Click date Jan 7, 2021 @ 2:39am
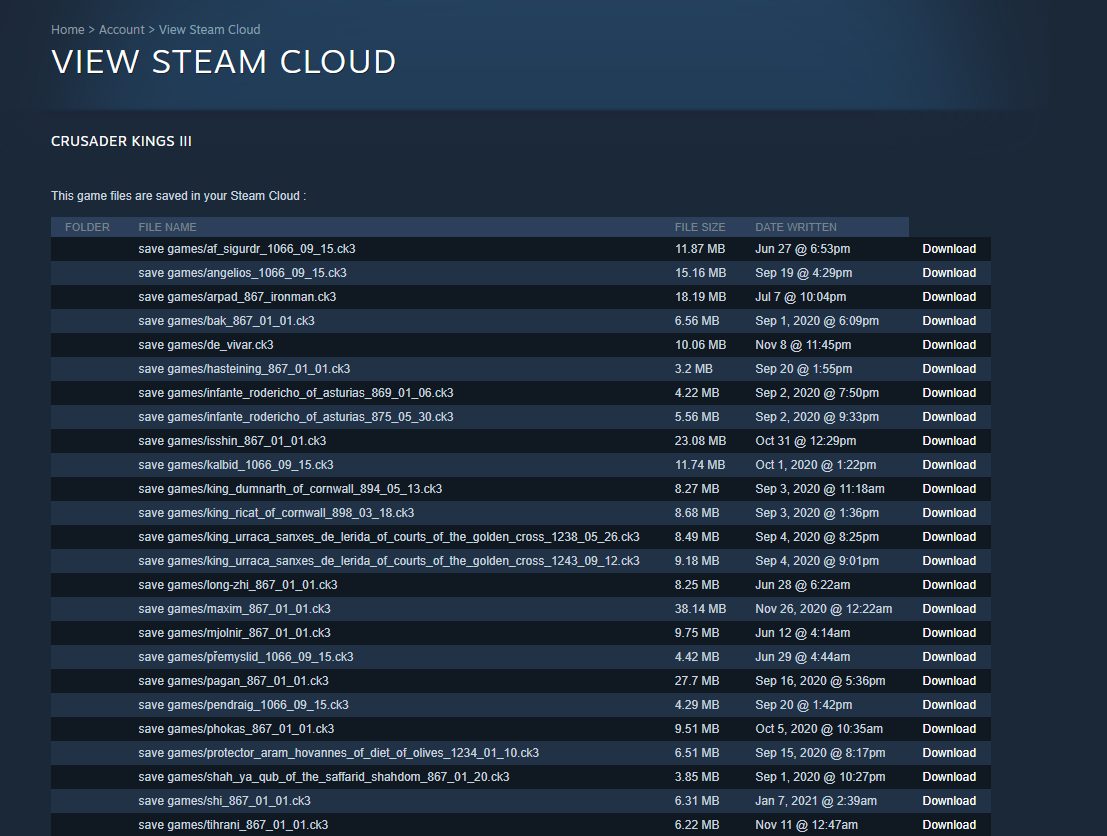 [x=816, y=801]
